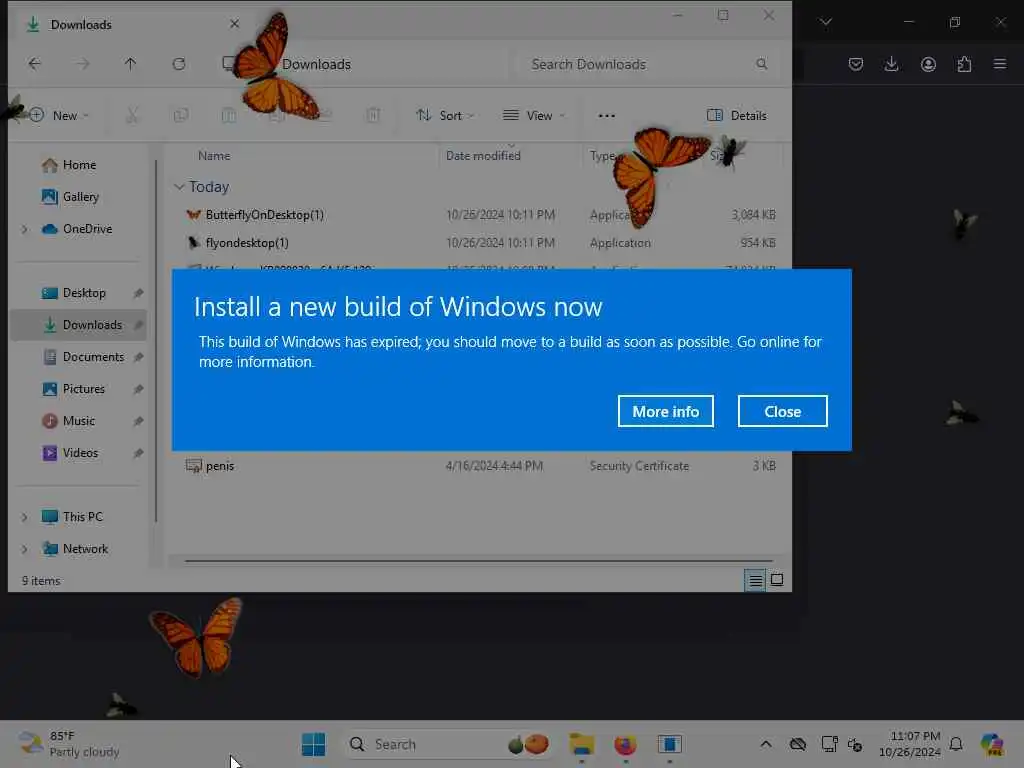Click the cloud sync tray icon
Image resolution: width=1024 pixels, height=768 pixels.
tap(797, 744)
